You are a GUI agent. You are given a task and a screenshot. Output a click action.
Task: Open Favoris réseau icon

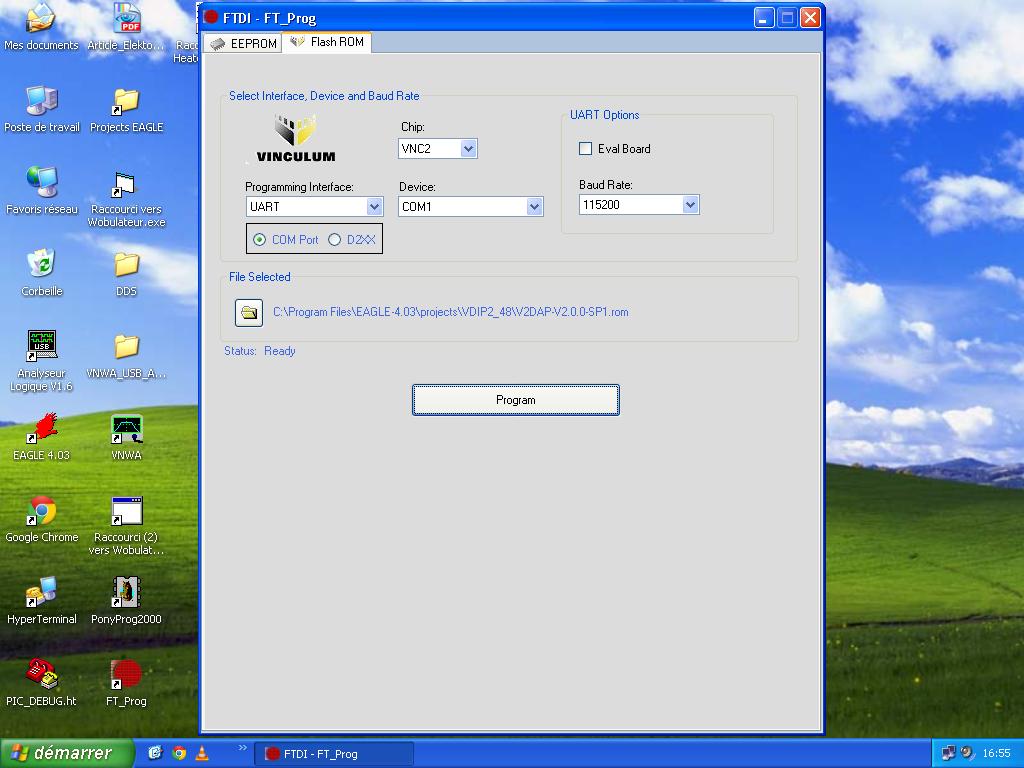[42, 191]
